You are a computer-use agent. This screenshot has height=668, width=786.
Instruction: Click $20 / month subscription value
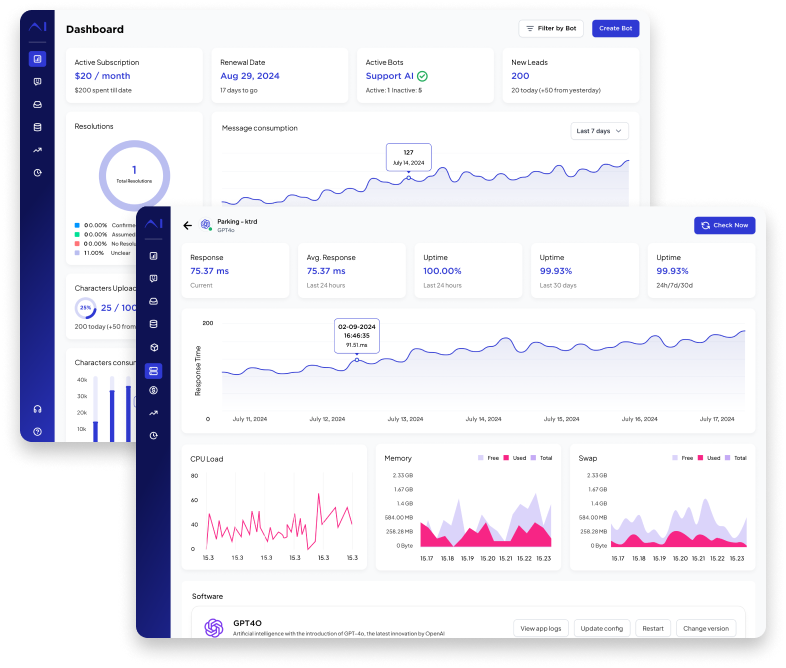point(102,76)
